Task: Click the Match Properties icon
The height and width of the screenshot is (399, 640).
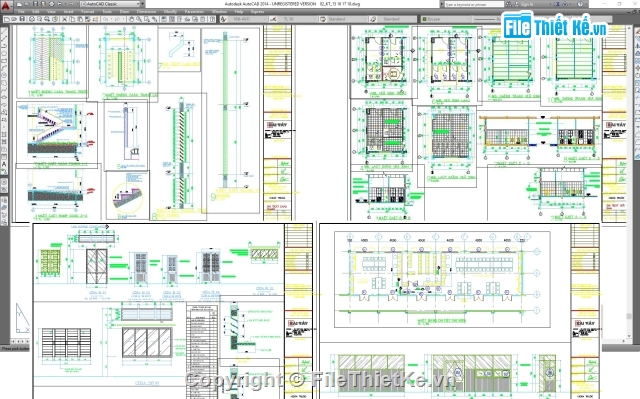Action: coord(88,19)
